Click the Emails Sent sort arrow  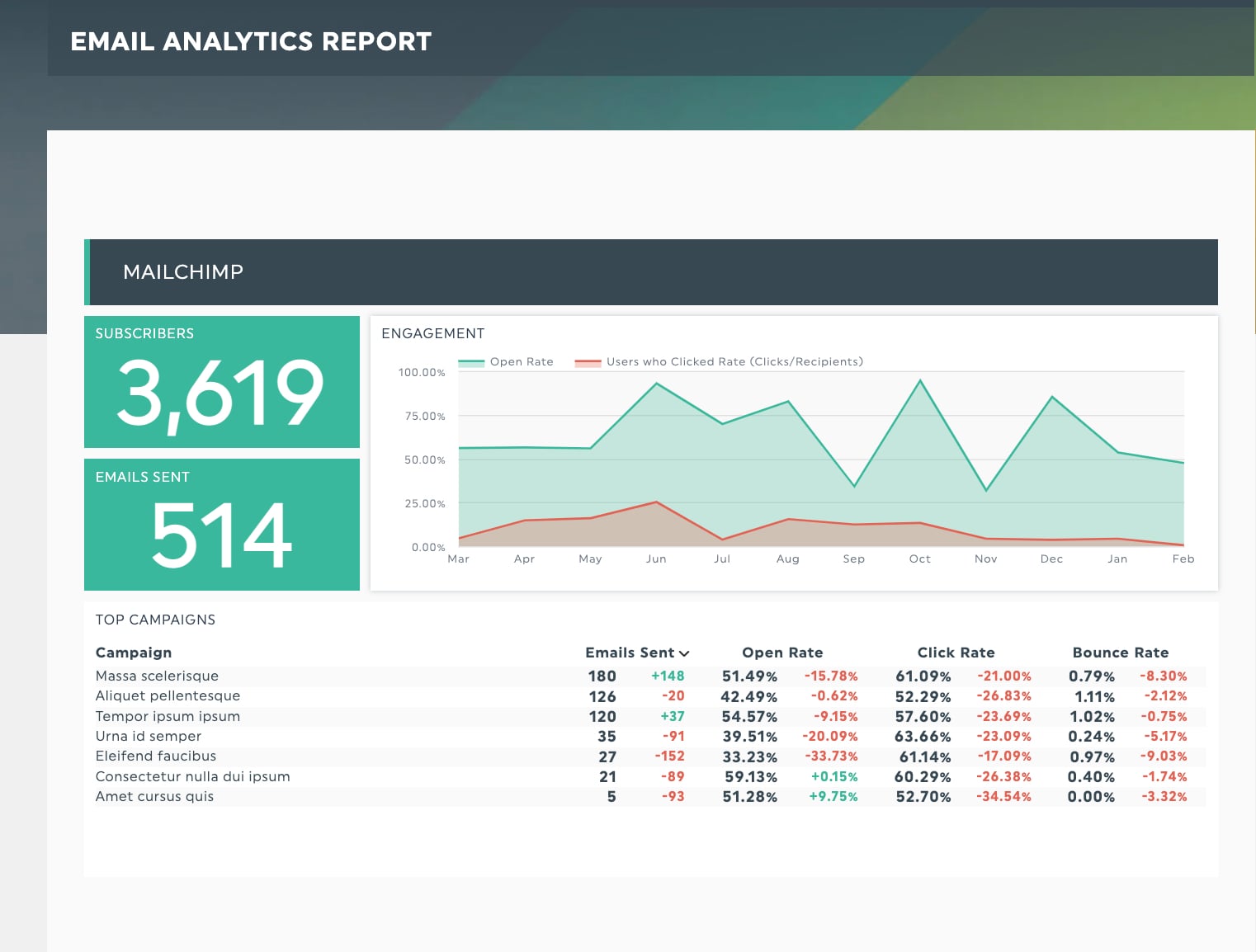coord(684,653)
